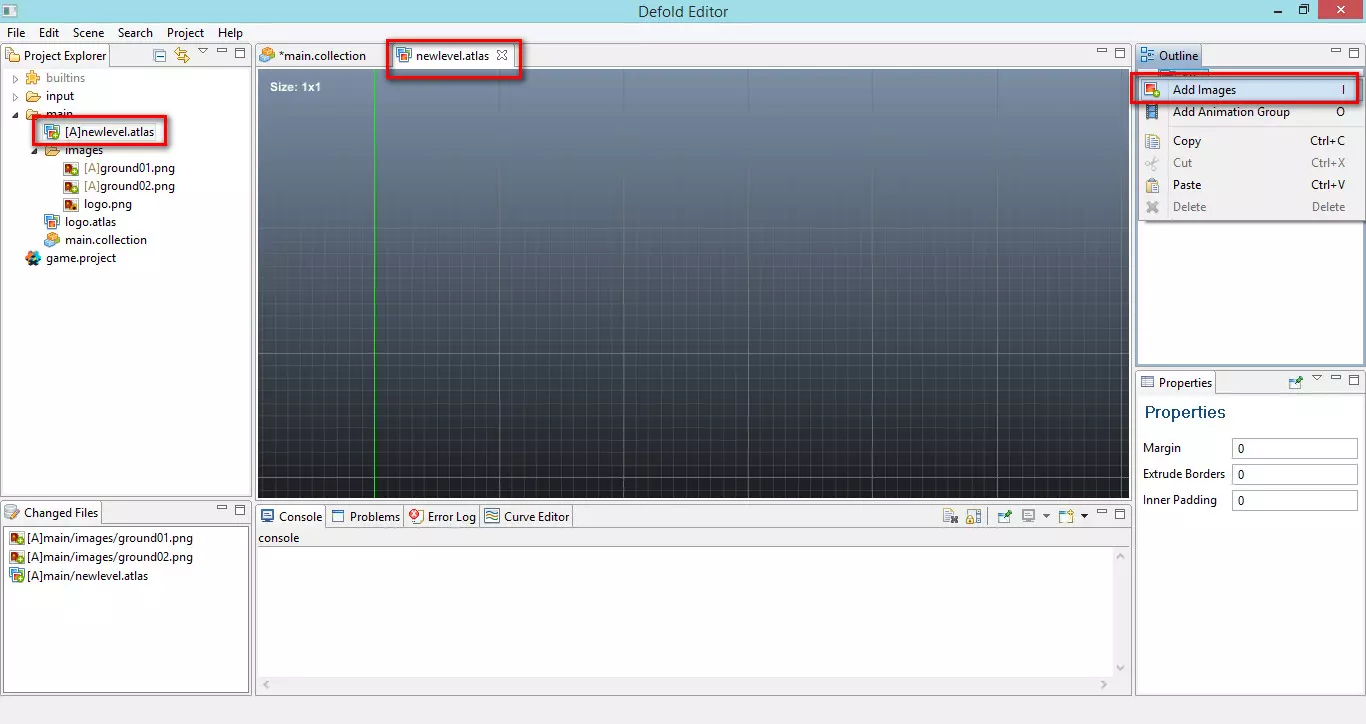Click the pin icon in Properties panel

point(1296,382)
